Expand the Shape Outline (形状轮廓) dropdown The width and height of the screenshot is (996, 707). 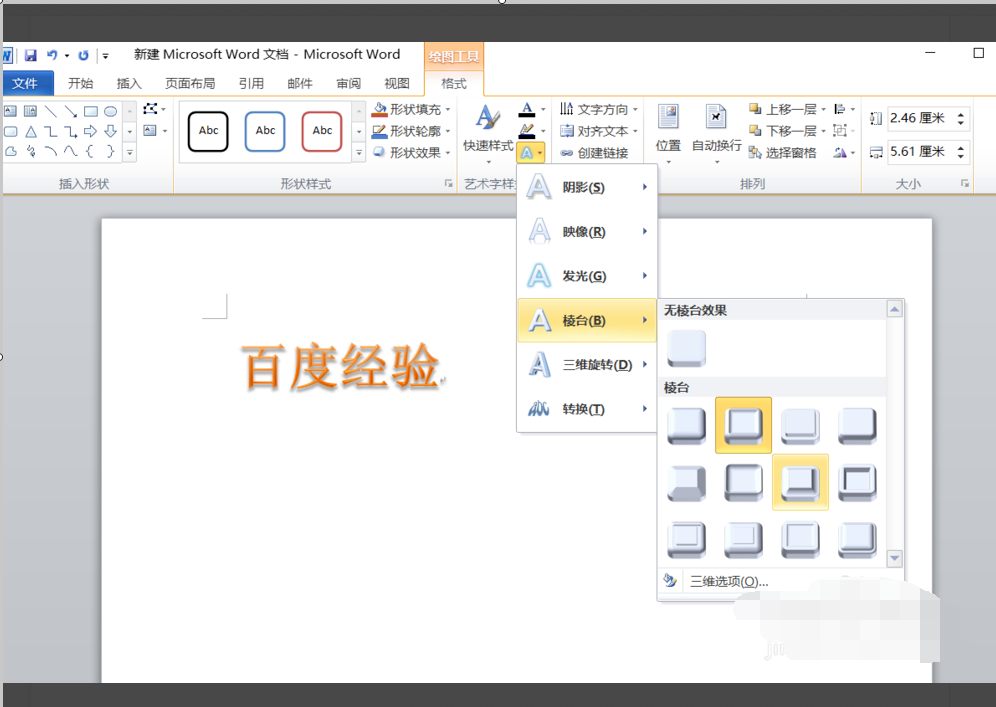tap(448, 131)
